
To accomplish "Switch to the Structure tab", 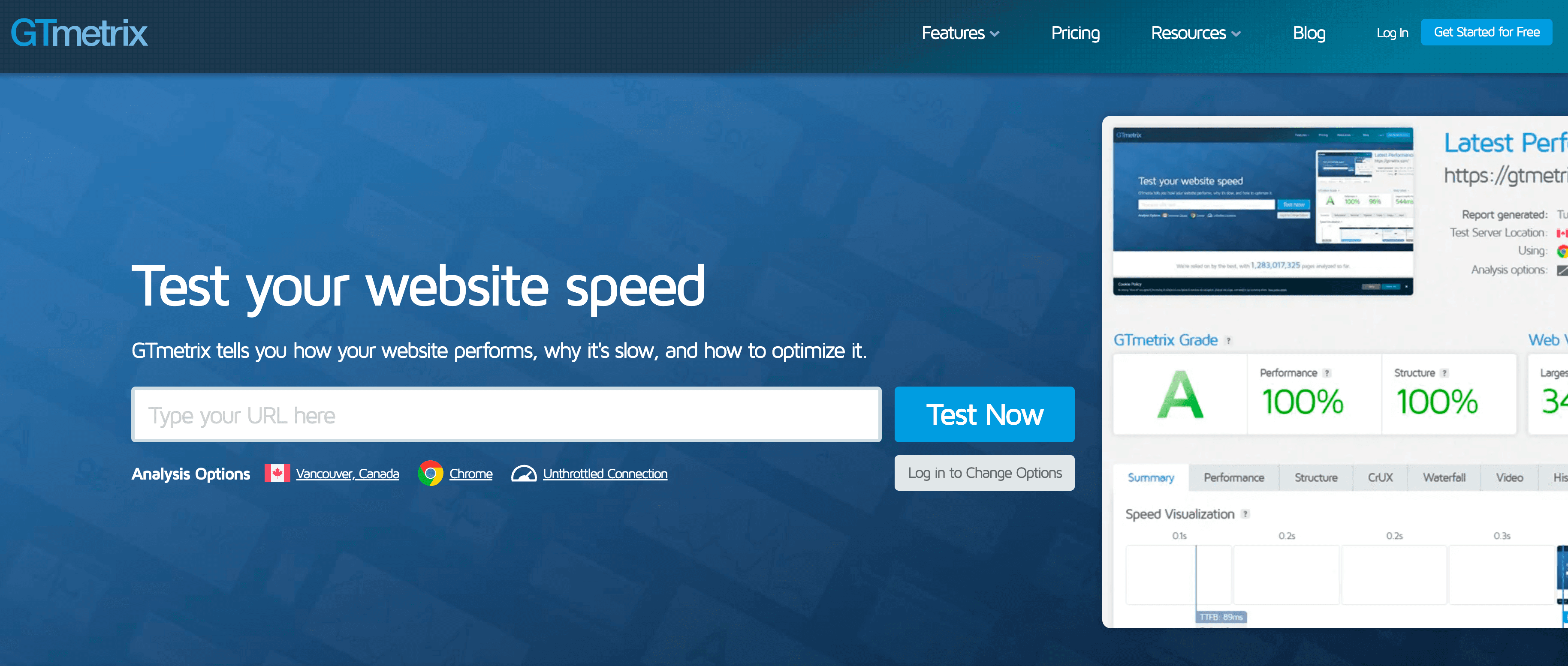I will pyautogui.click(x=1315, y=477).
